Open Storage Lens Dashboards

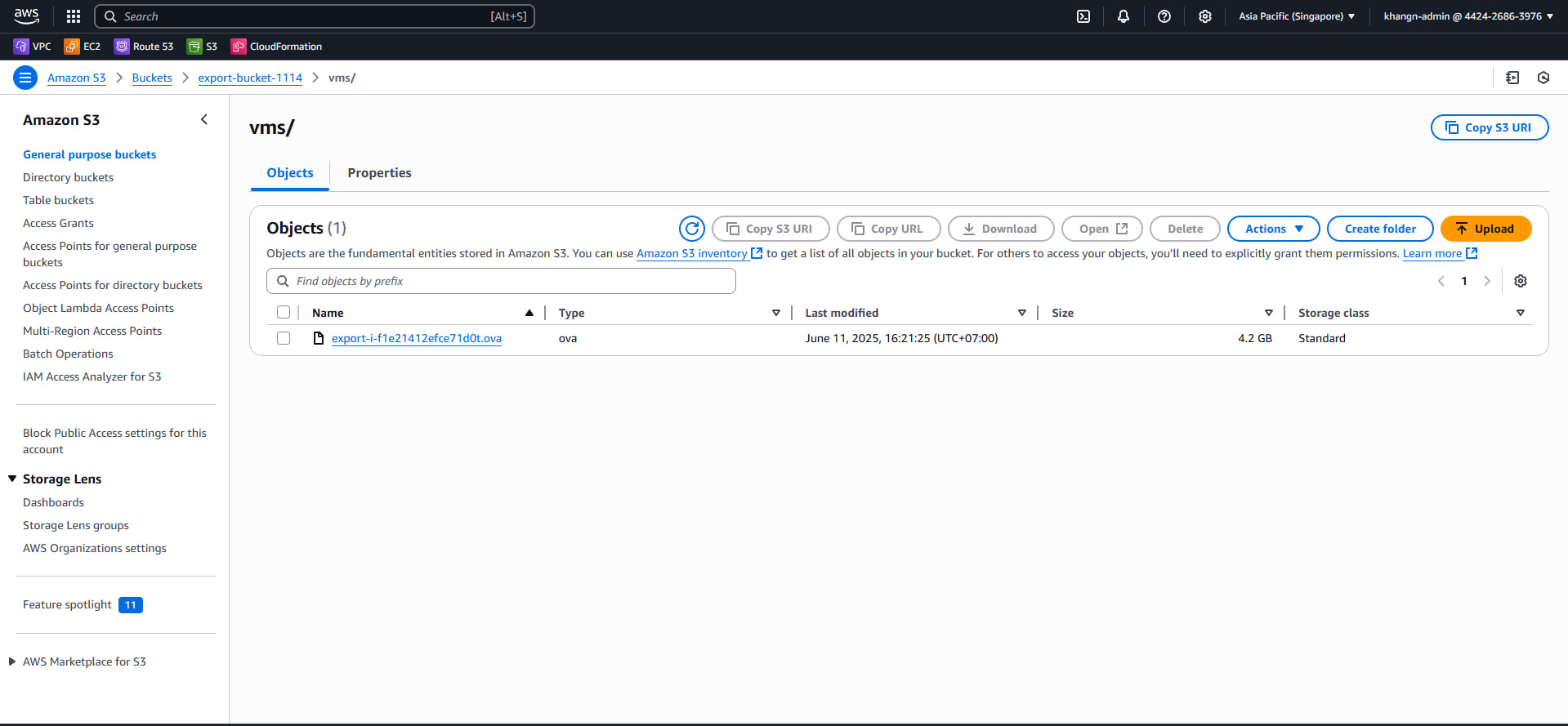pos(53,502)
